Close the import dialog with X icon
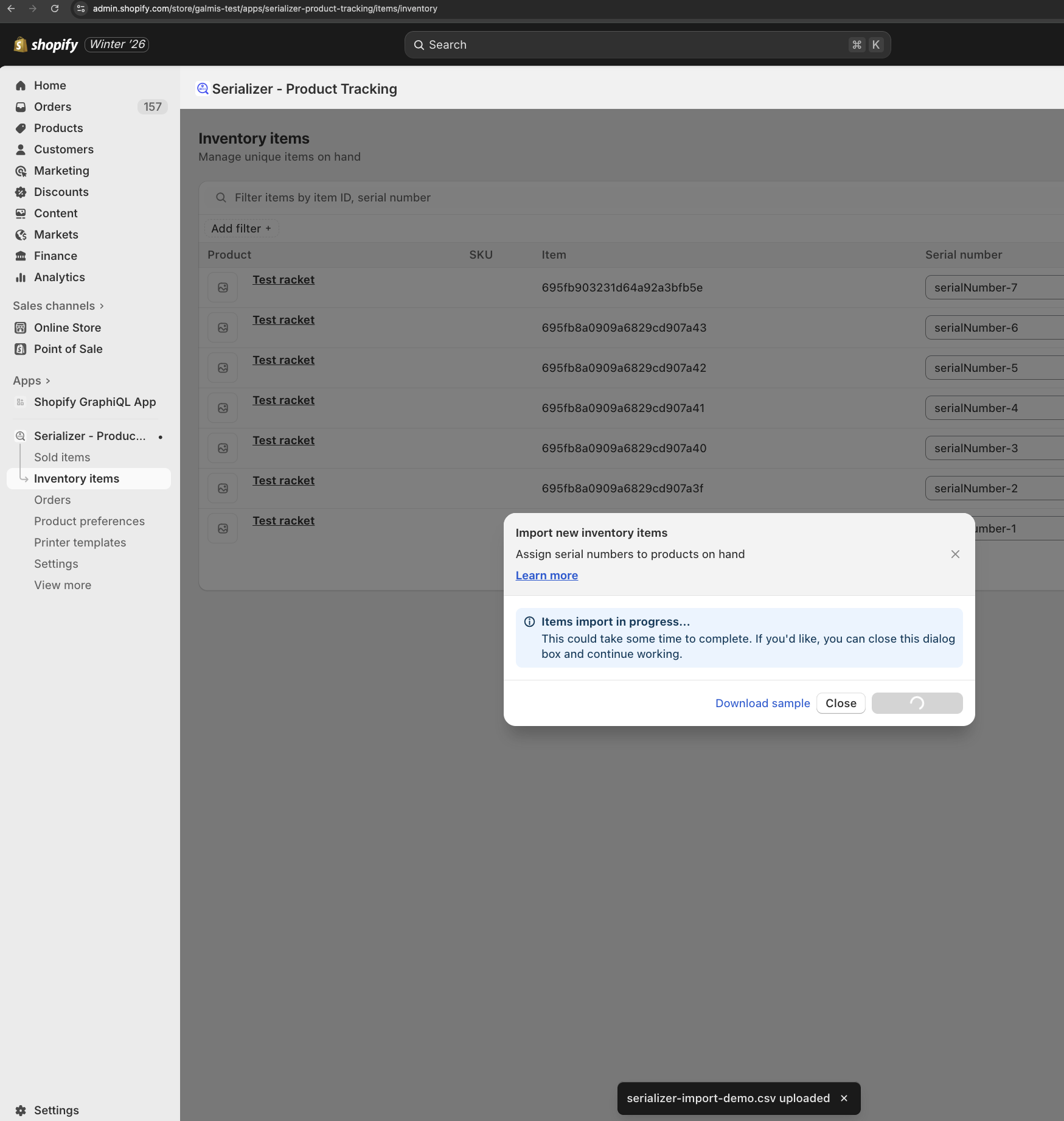This screenshot has height=1121, width=1064. [955, 554]
